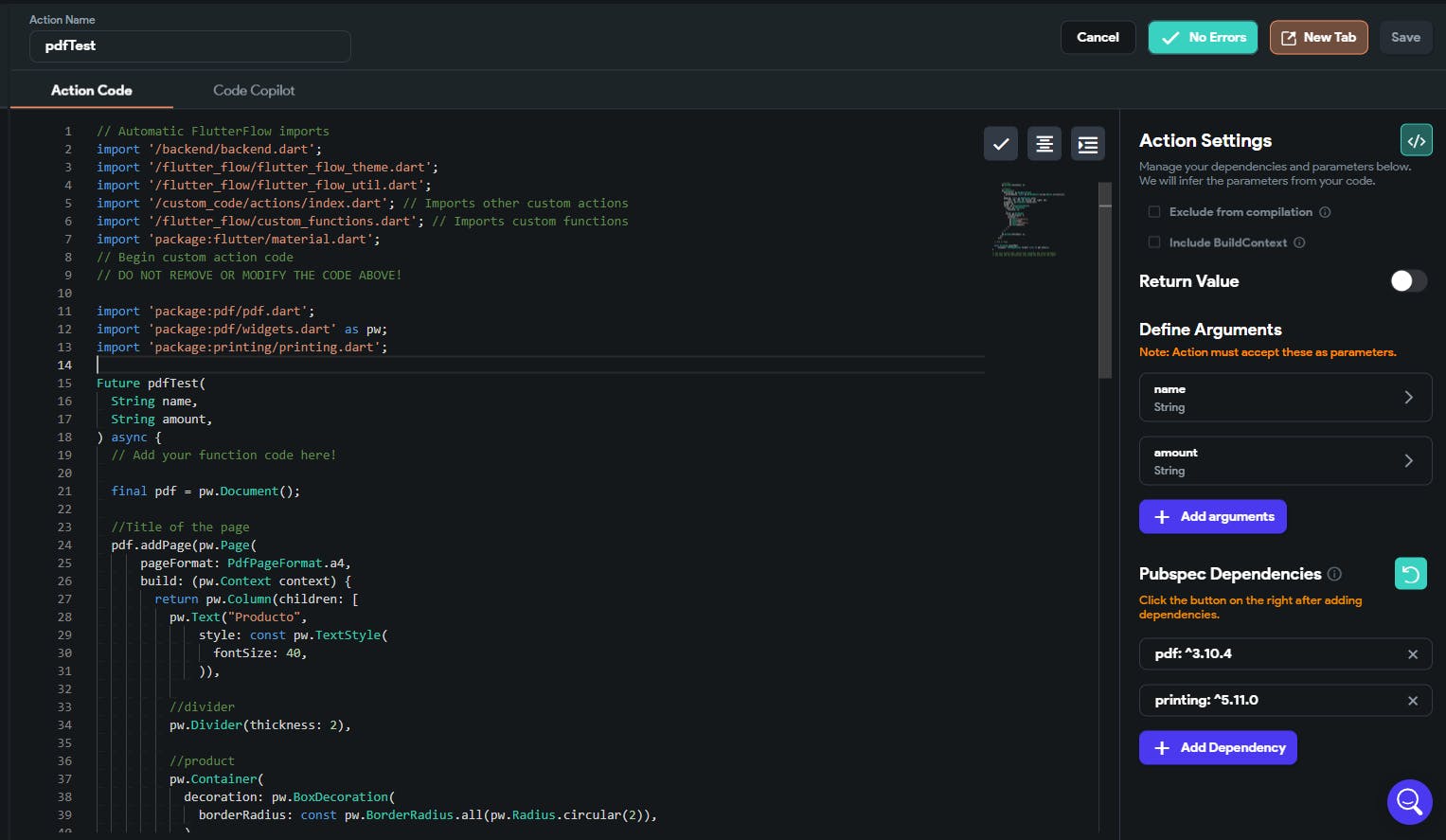Select the Action Code tab
The width and height of the screenshot is (1446, 840).
click(92, 91)
